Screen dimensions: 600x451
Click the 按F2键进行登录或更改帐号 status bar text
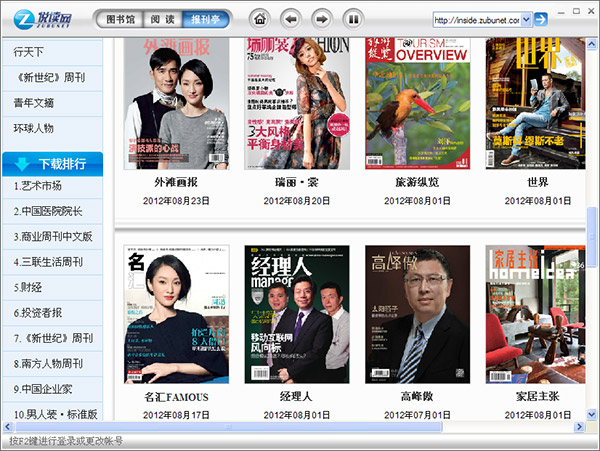[x=66, y=441]
